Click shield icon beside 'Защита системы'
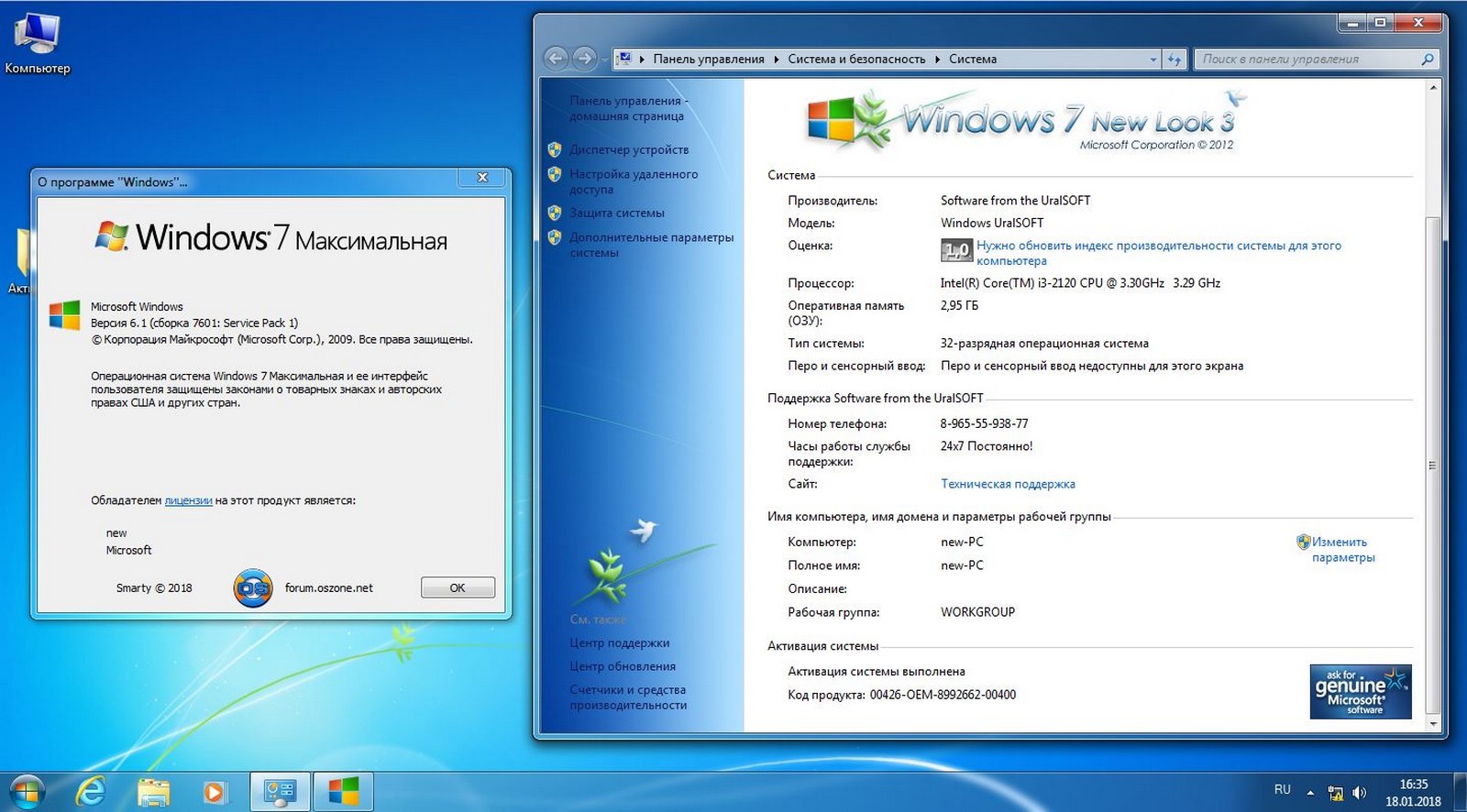The width and height of the screenshot is (1467, 812). (555, 213)
